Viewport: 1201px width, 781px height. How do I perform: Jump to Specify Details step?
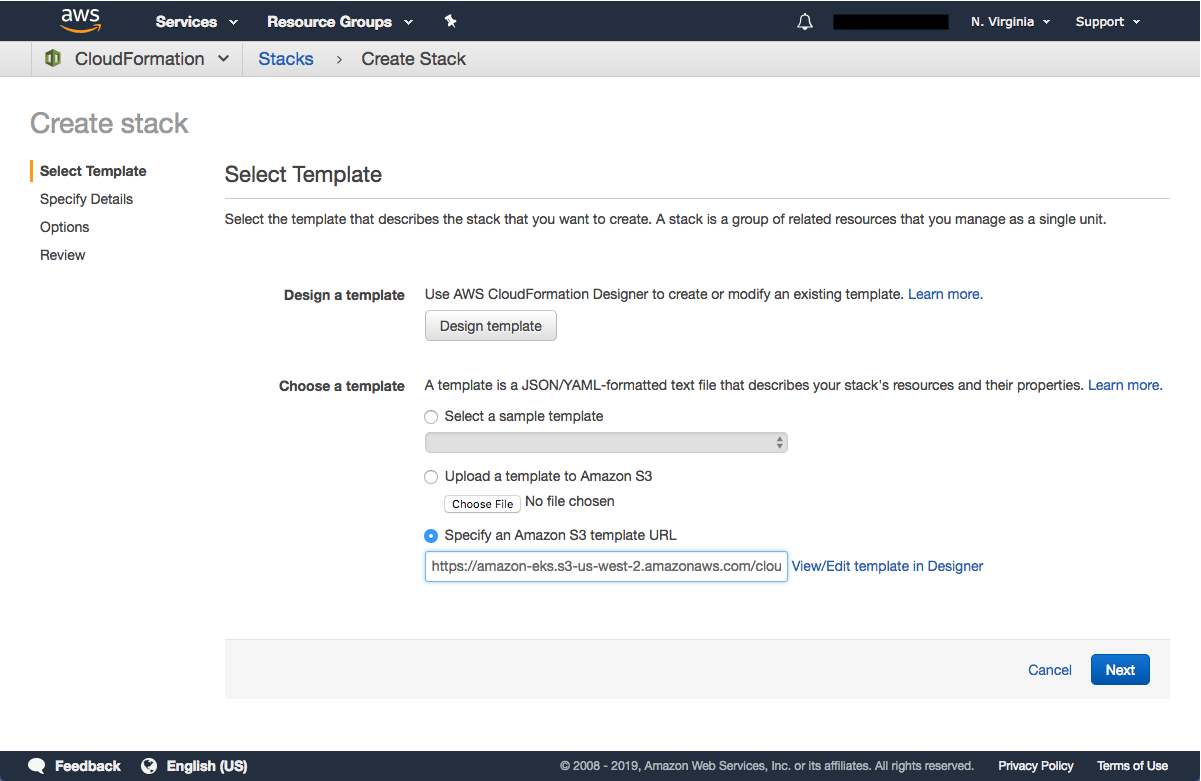pyautogui.click(x=86, y=199)
